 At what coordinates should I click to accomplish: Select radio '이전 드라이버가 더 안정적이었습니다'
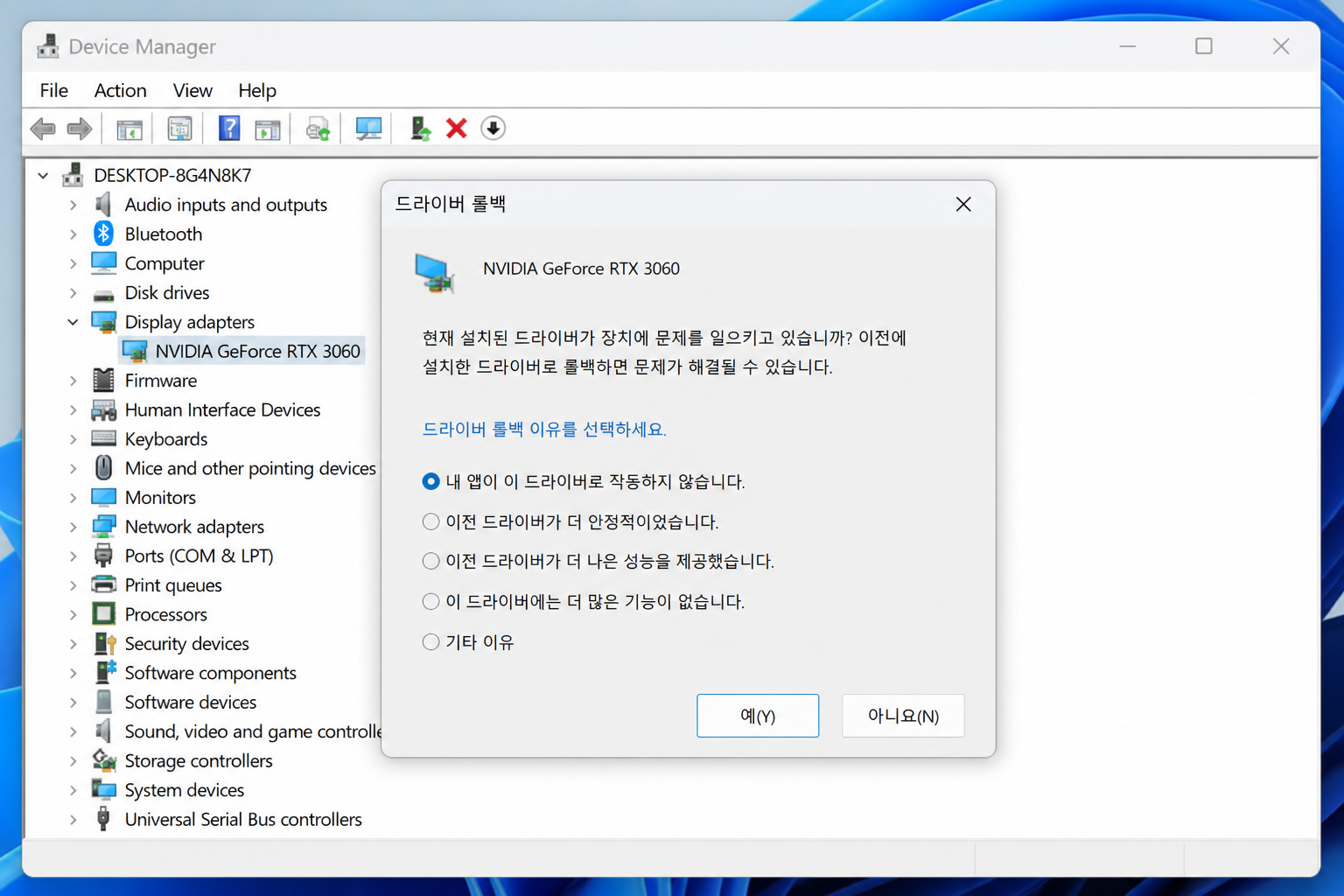[x=430, y=521]
